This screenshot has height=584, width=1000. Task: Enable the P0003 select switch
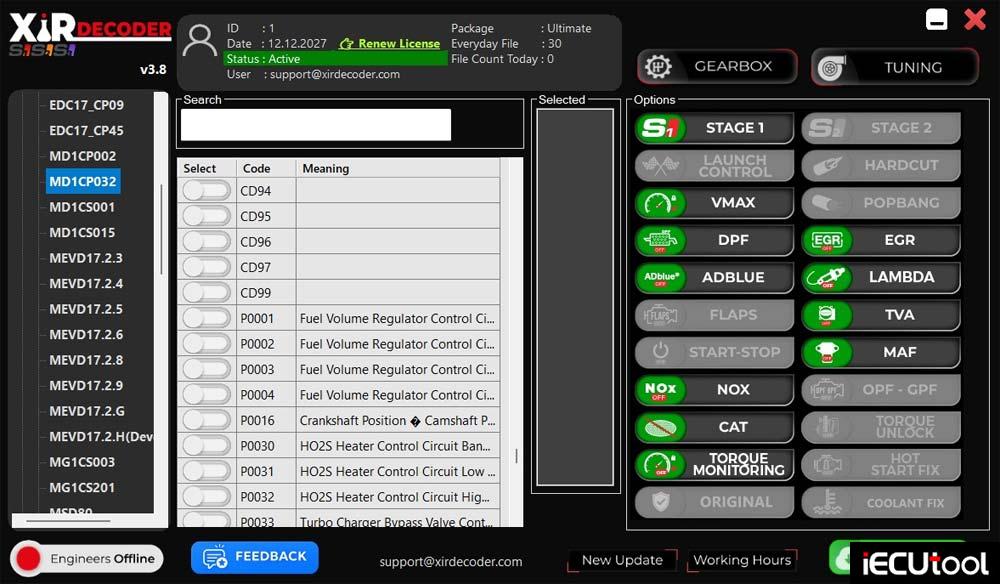point(206,369)
